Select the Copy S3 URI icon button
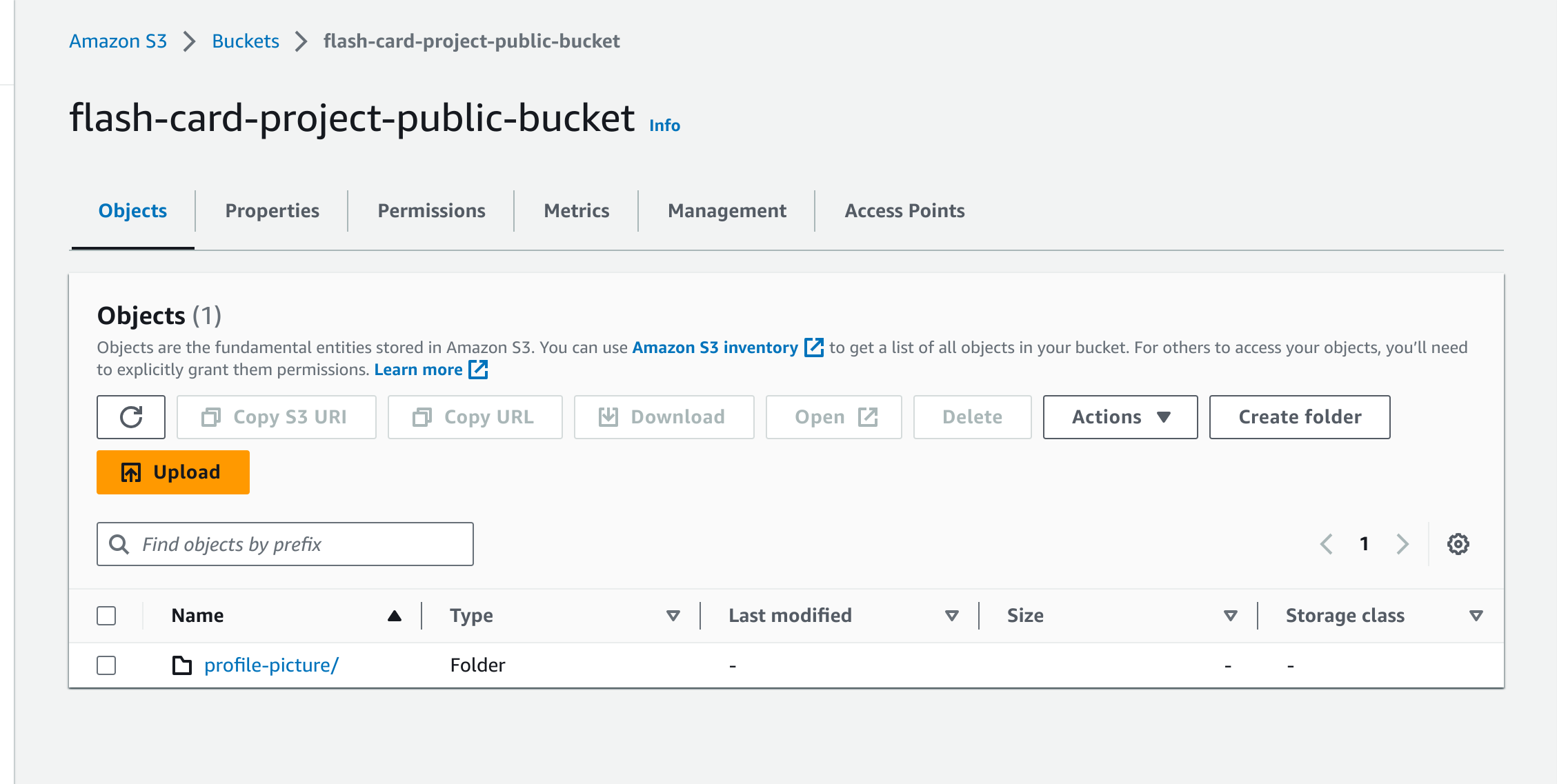Image resolution: width=1557 pixels, height=784 pixels. tap(211, 416)
